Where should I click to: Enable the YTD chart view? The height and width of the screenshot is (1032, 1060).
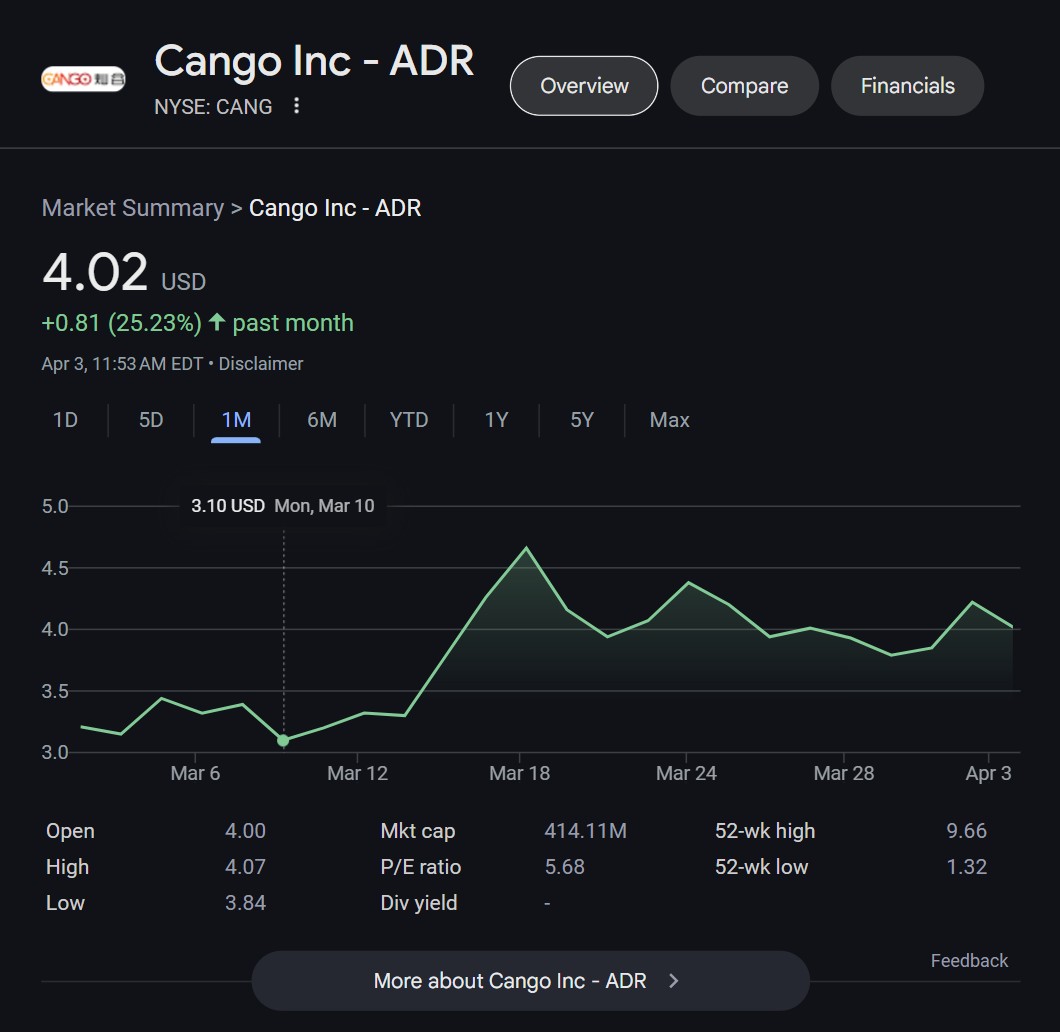[x=408, y=420]
